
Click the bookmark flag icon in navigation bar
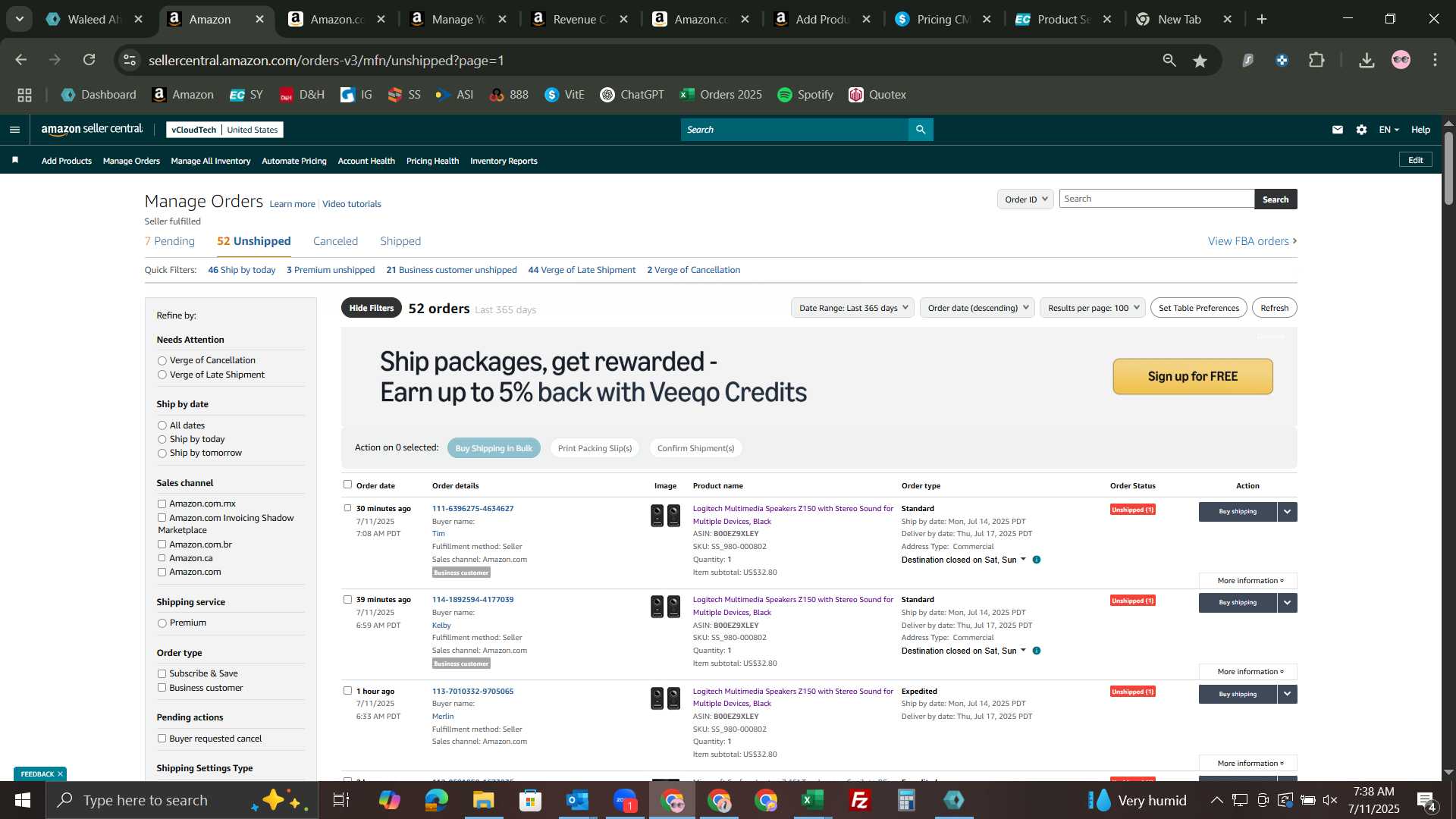pos(15,160)
